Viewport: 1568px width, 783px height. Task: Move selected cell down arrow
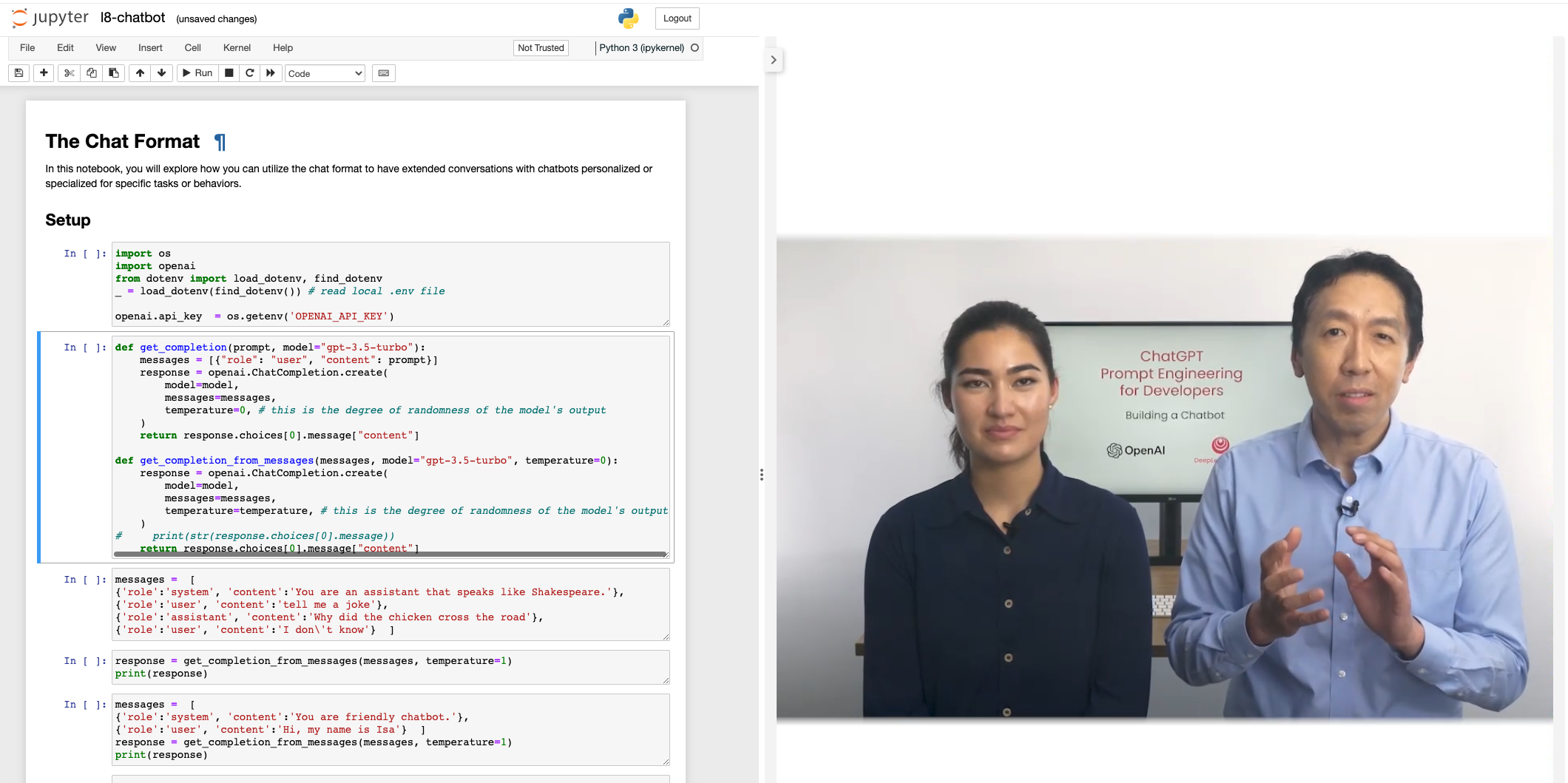coord(161,73)
